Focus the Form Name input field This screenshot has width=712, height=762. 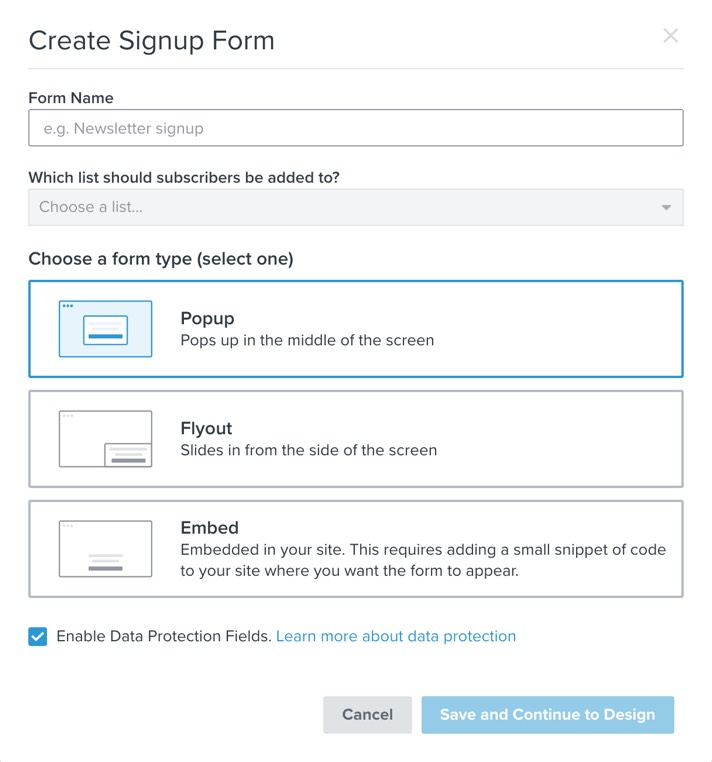(x=356, y=128)
